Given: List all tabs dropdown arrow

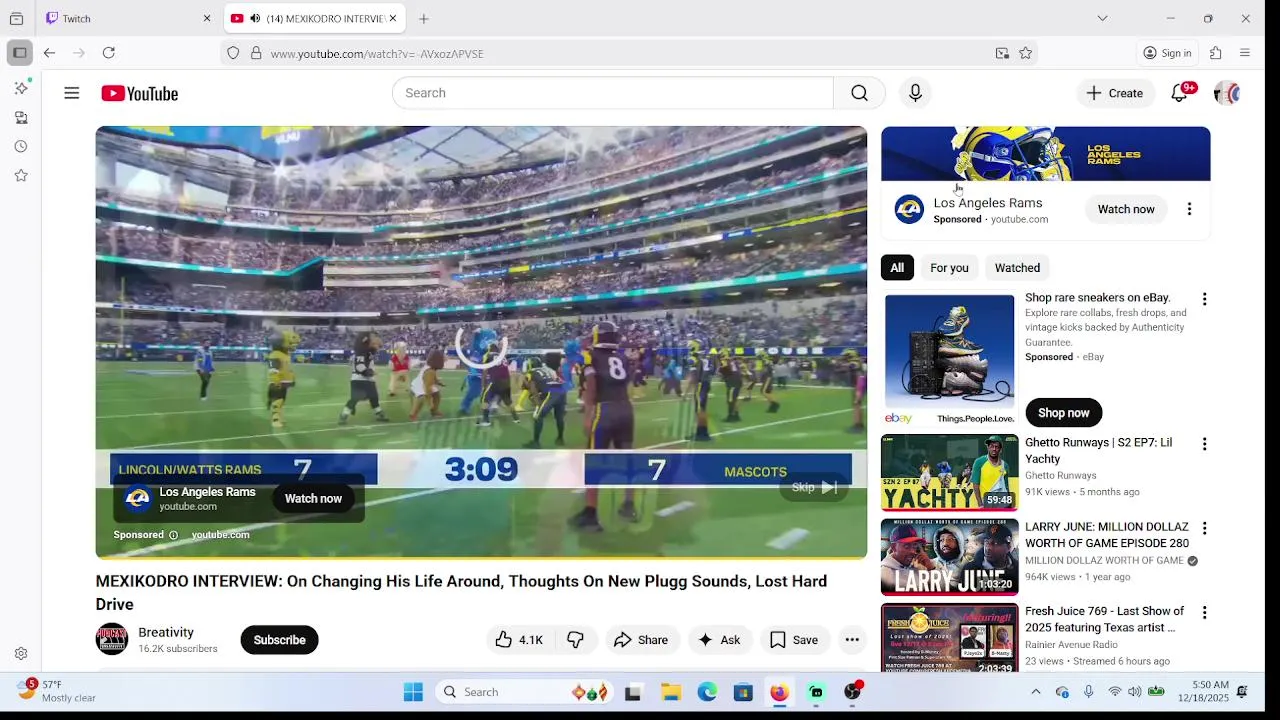Looking at the screenshot, I should 1102,18.
